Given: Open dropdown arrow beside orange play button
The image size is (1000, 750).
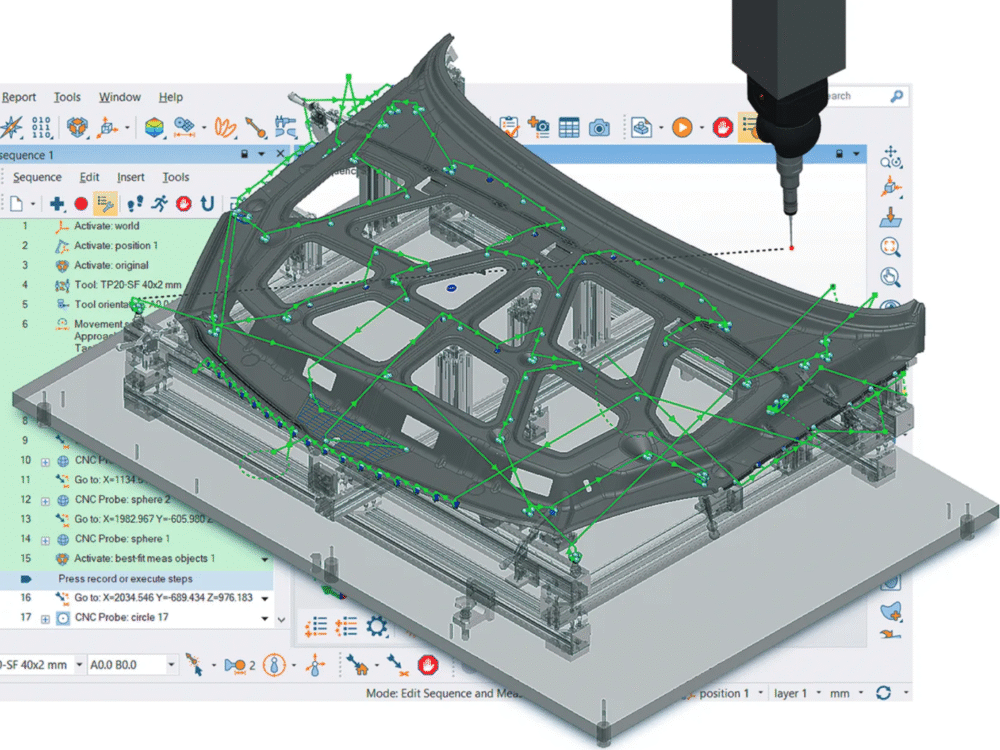Looking at the screenshot, I should pyautogui.click(x=702, y=128).
